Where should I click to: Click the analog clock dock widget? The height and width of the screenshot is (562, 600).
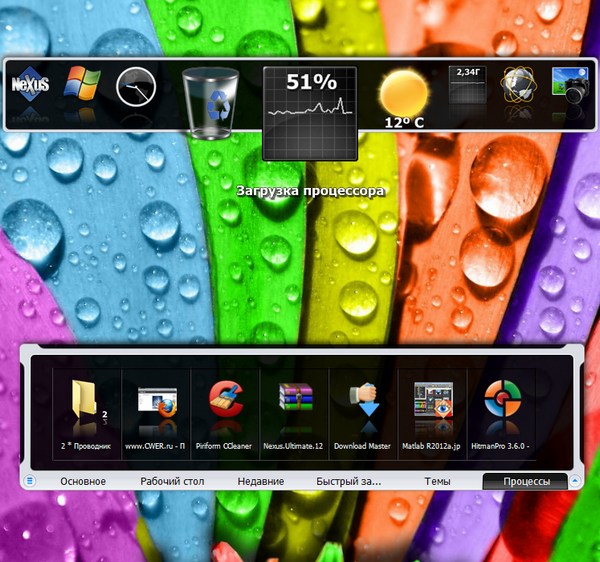click(x=137, y=88)
